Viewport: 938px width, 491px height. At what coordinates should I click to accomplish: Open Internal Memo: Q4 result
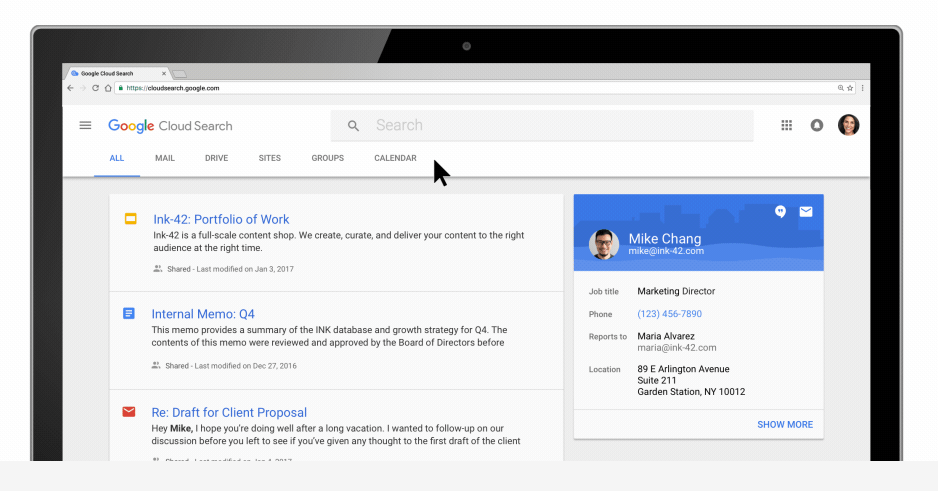pyautogui.click(x=203, y=314)
